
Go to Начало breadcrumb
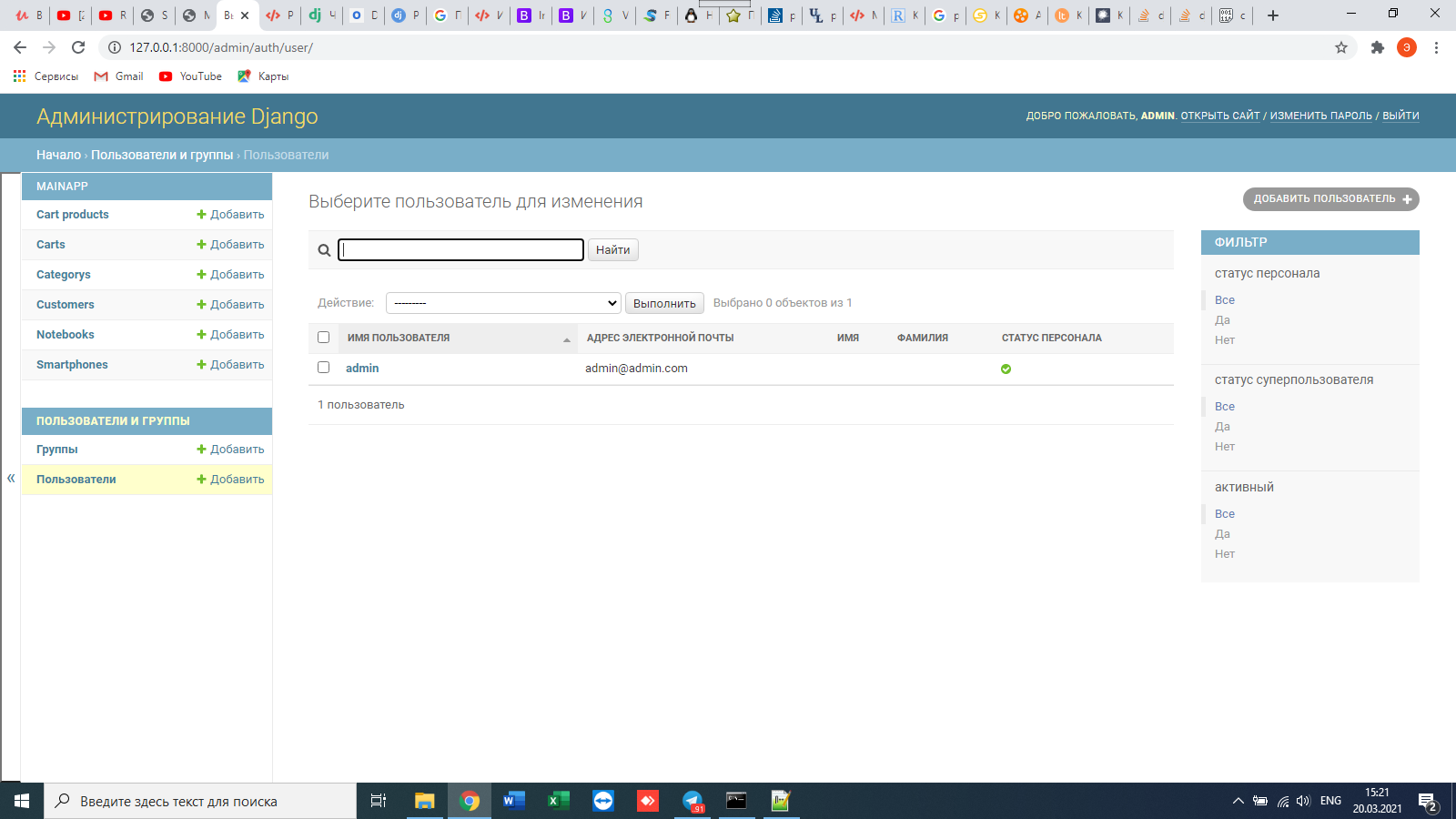[58, 156]
